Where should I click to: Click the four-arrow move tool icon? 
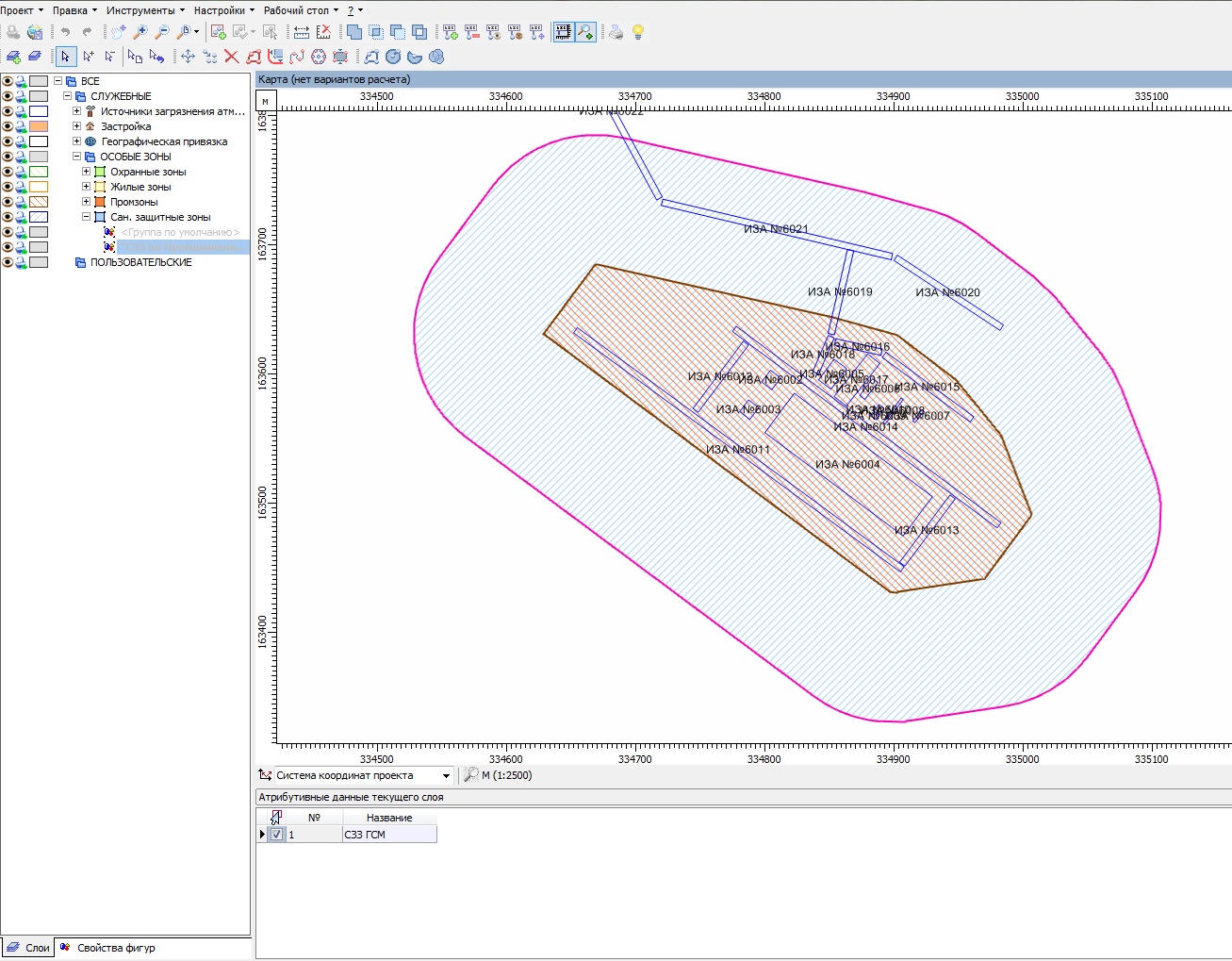click(188, 57)
